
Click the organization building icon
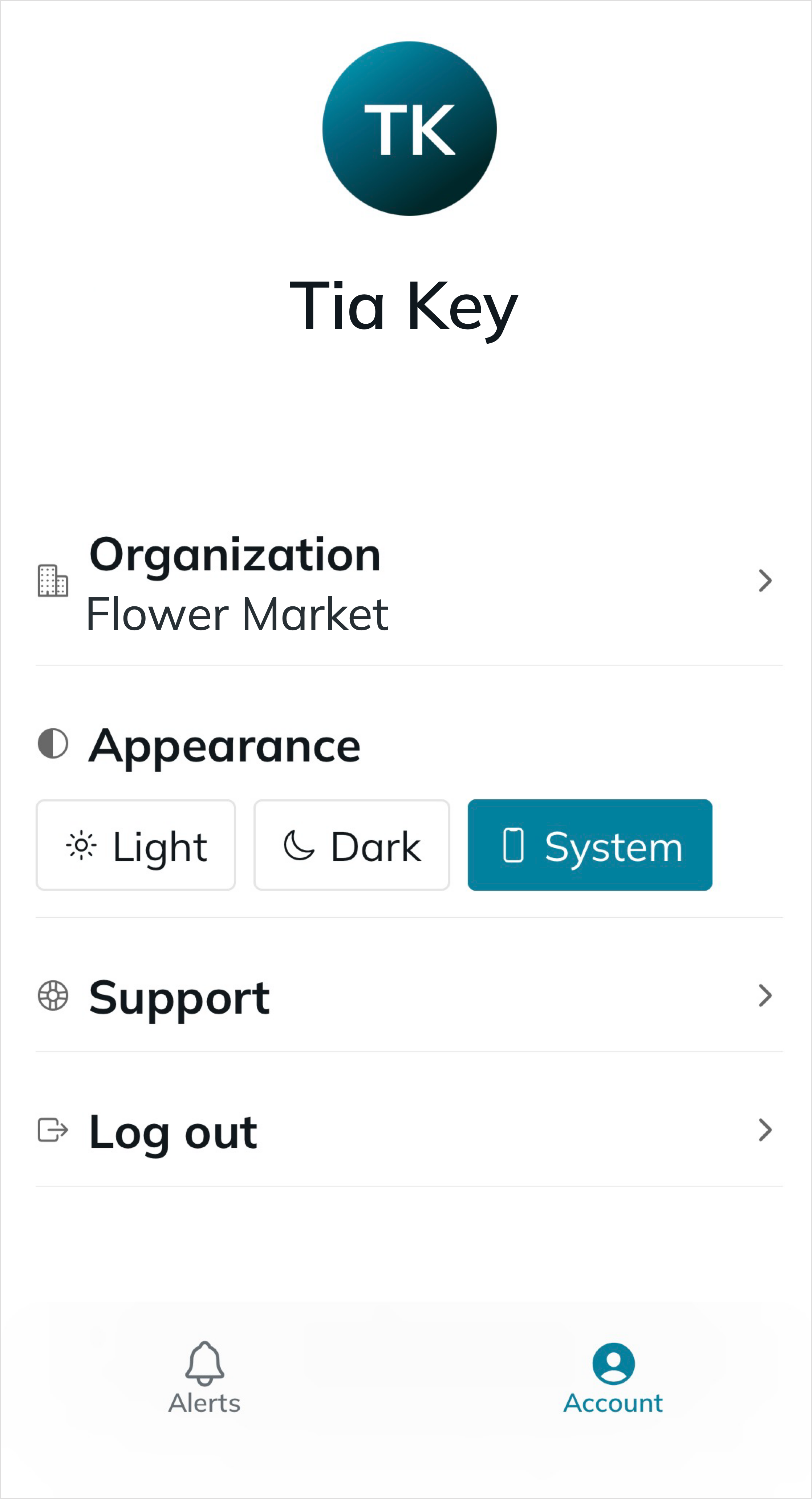[x=53, y=580]
